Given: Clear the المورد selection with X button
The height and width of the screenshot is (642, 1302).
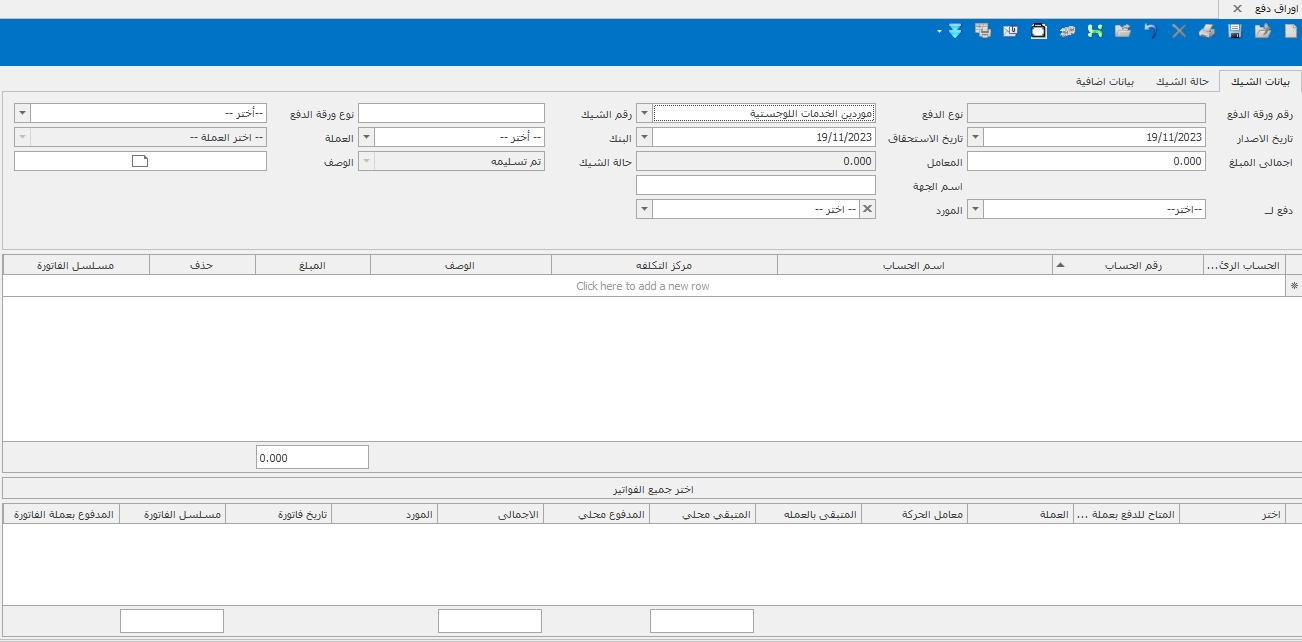Looking at the screenshot, I should [x=867, y=209].
